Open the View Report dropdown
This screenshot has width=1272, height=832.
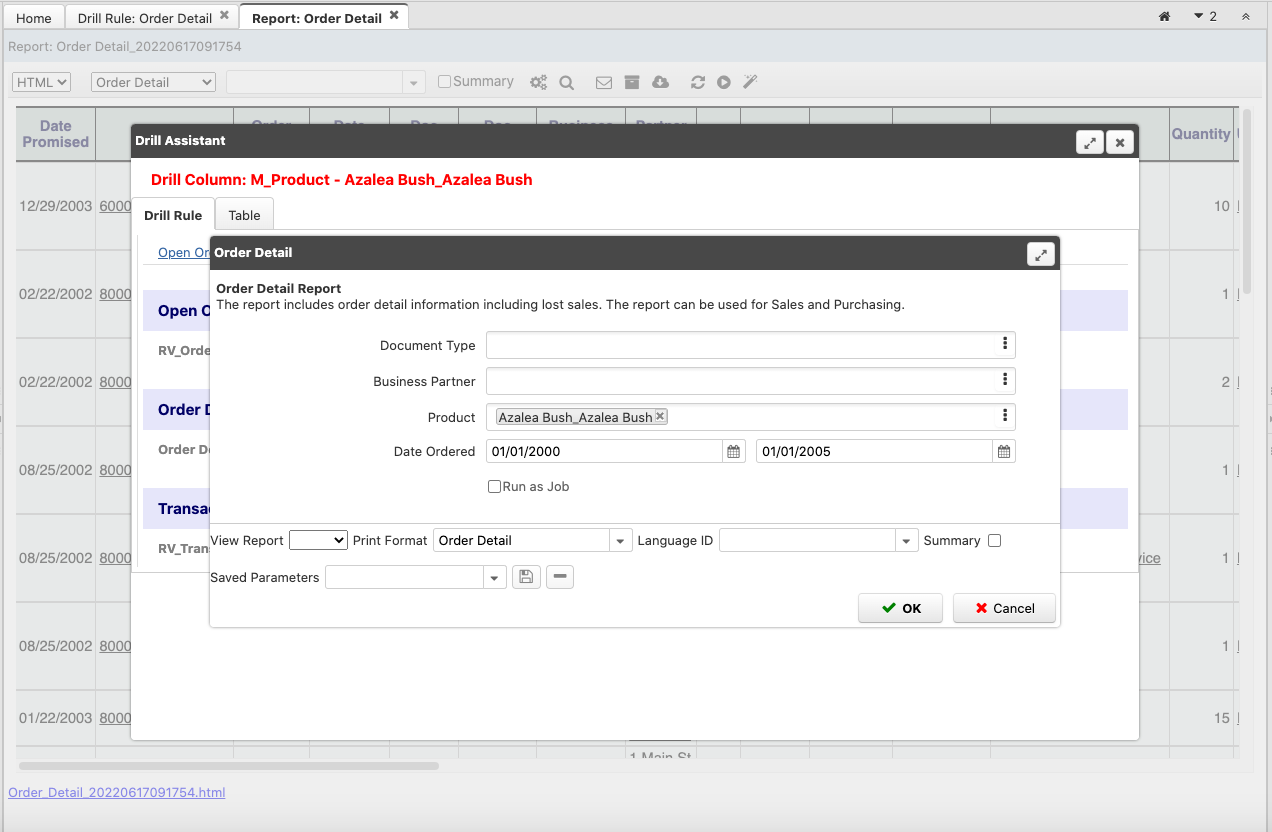click(x=318, y=541)
